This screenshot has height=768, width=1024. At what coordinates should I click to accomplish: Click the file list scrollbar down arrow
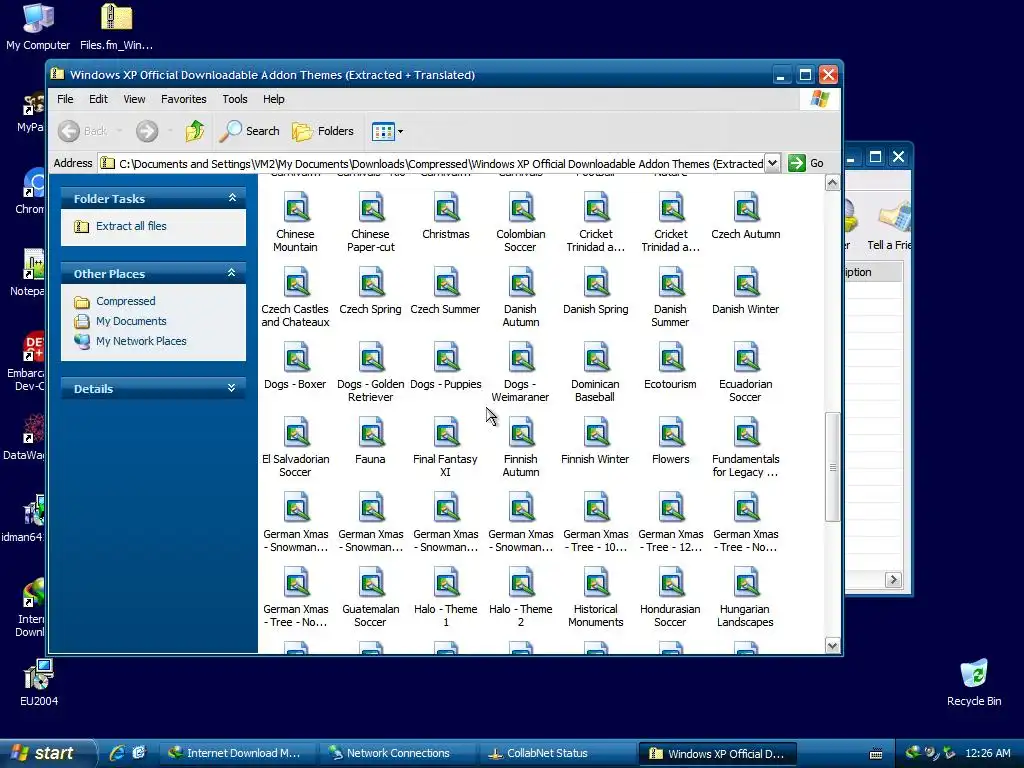(x=832, y=645)
